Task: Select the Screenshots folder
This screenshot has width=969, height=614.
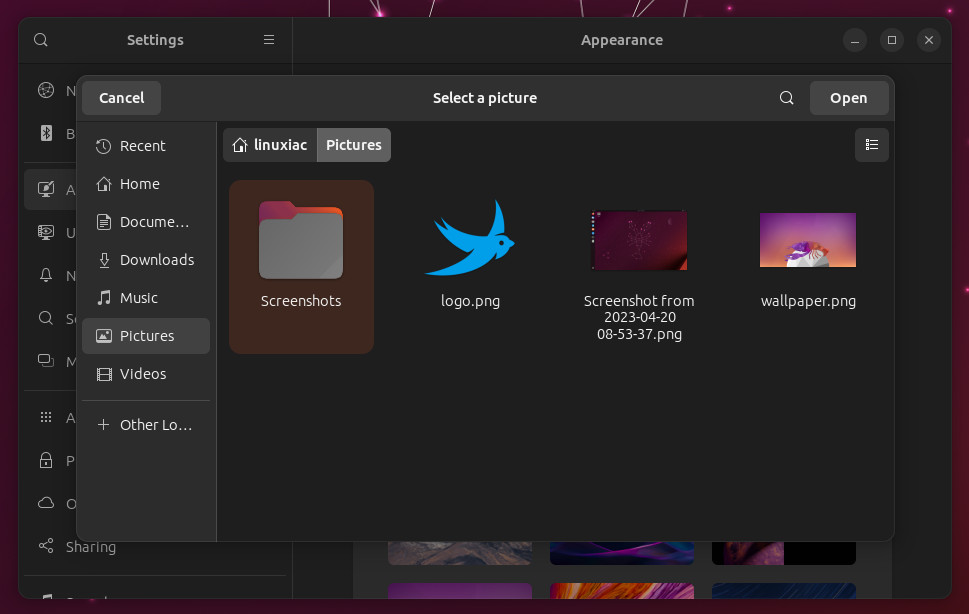Action: pos(301,267)
